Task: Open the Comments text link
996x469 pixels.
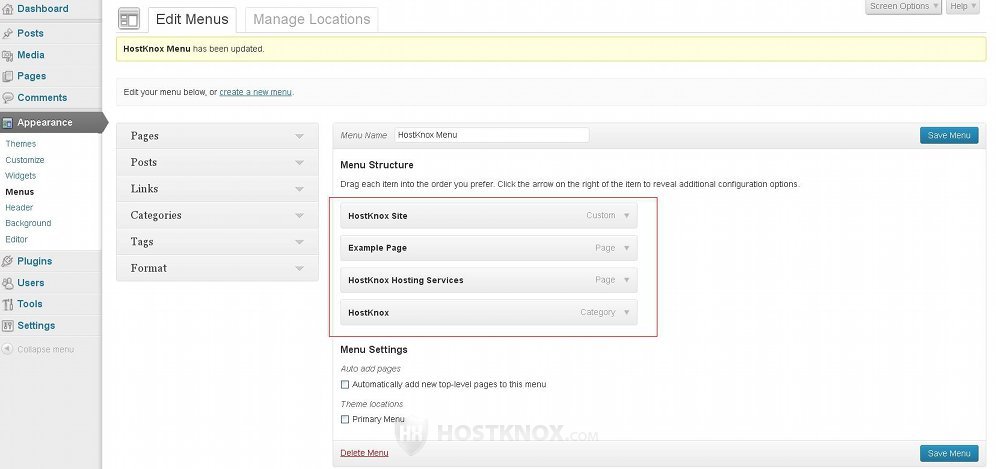Action: (42, 98)
